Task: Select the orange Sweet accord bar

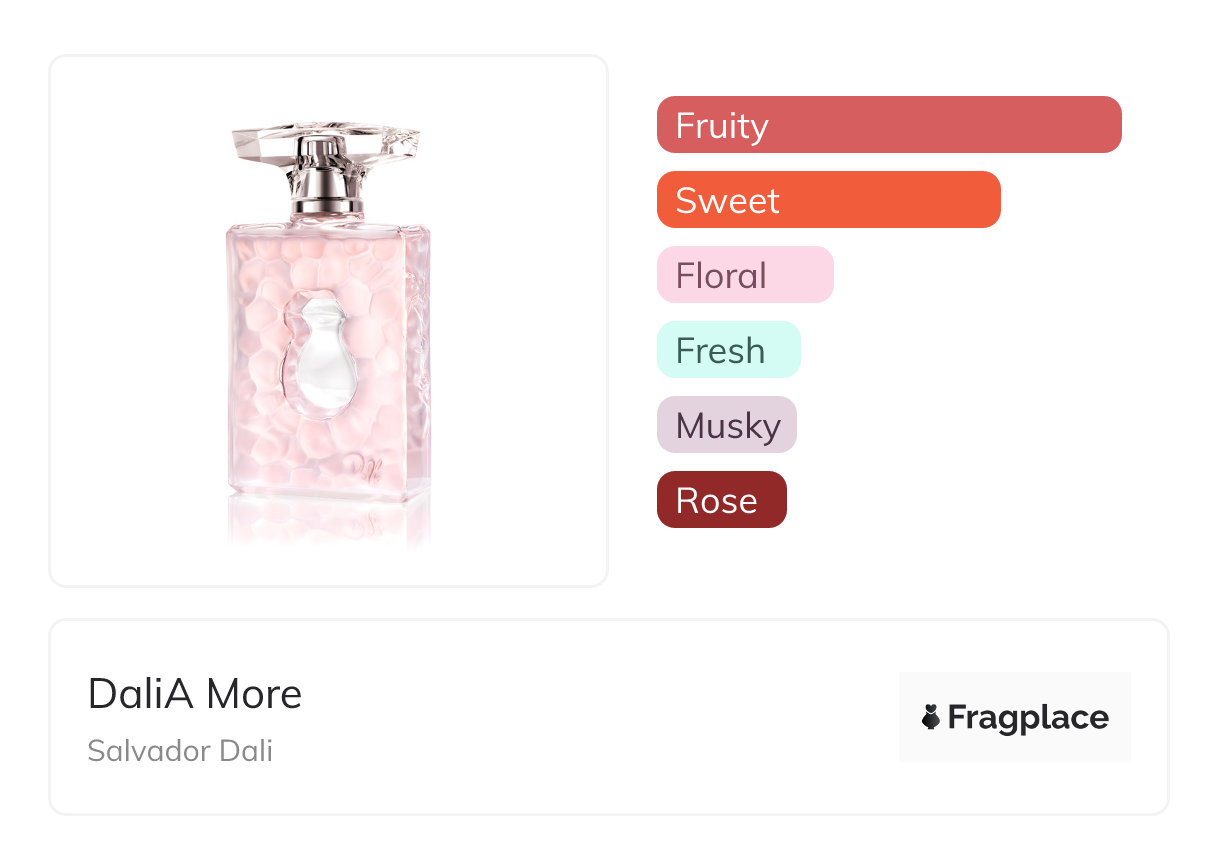Action: (x=828, y=200)
